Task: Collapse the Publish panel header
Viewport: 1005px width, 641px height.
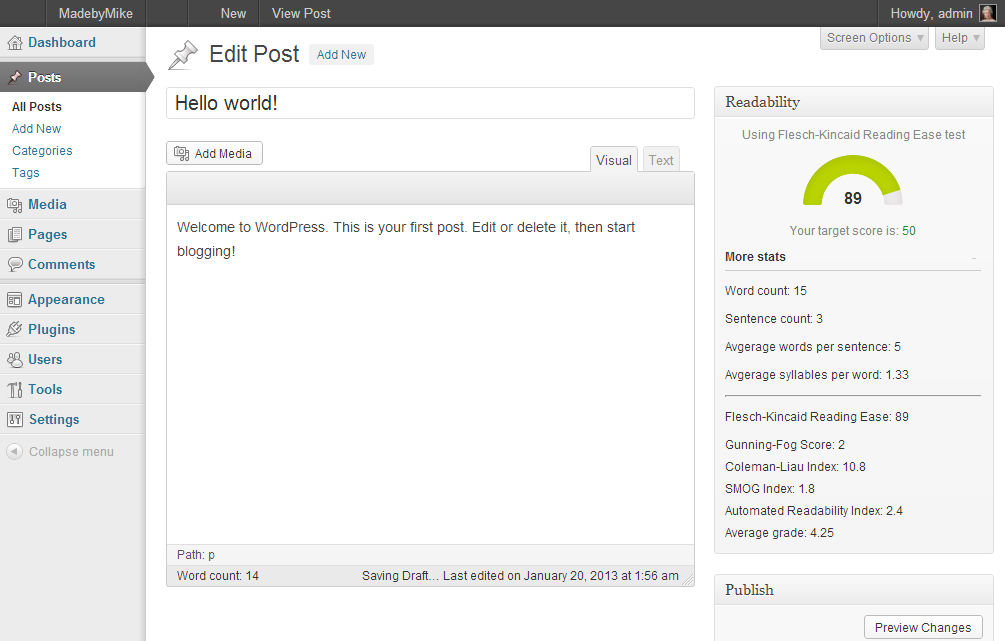Action: pyautogui.click(x=853, y=590)
